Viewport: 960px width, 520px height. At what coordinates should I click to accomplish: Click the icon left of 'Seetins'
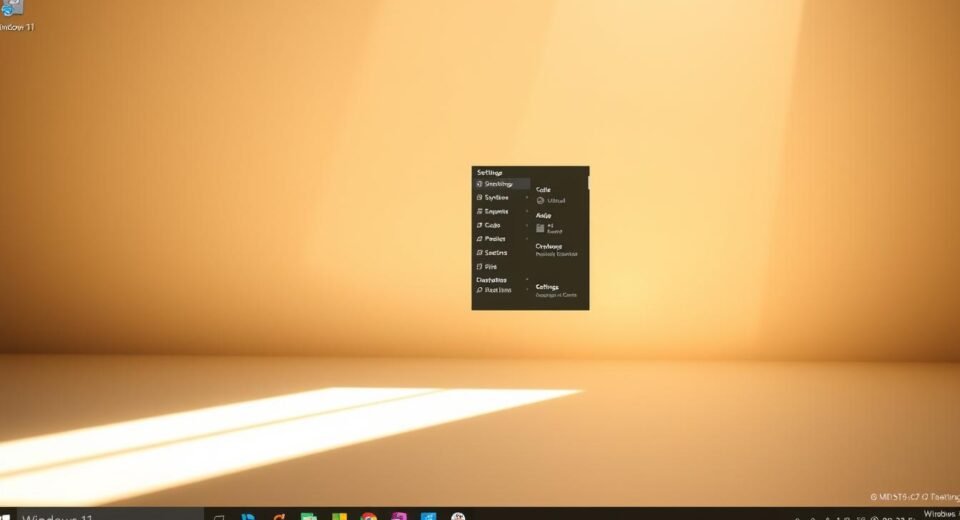(x=479, y=253)
